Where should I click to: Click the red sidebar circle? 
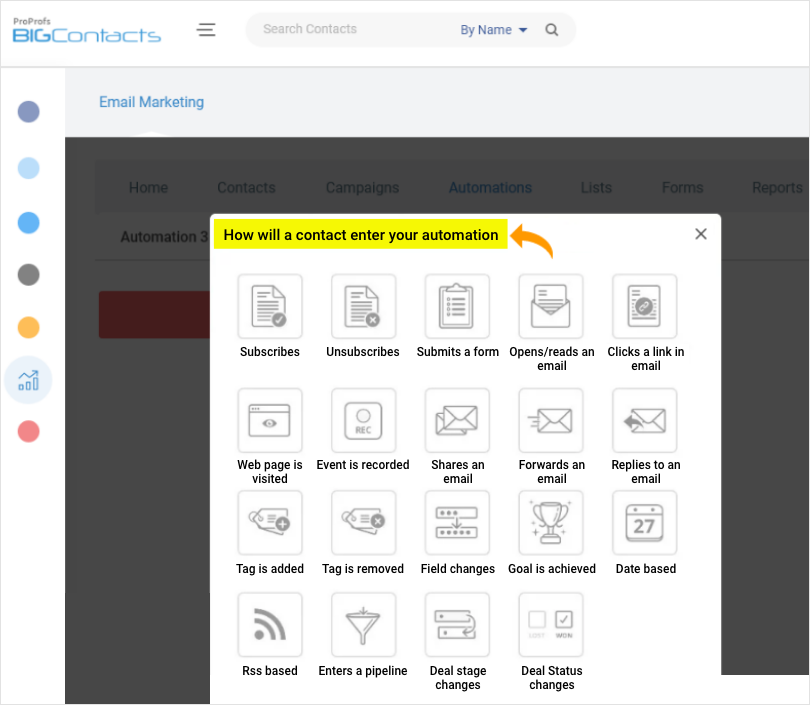click(28, 431)
